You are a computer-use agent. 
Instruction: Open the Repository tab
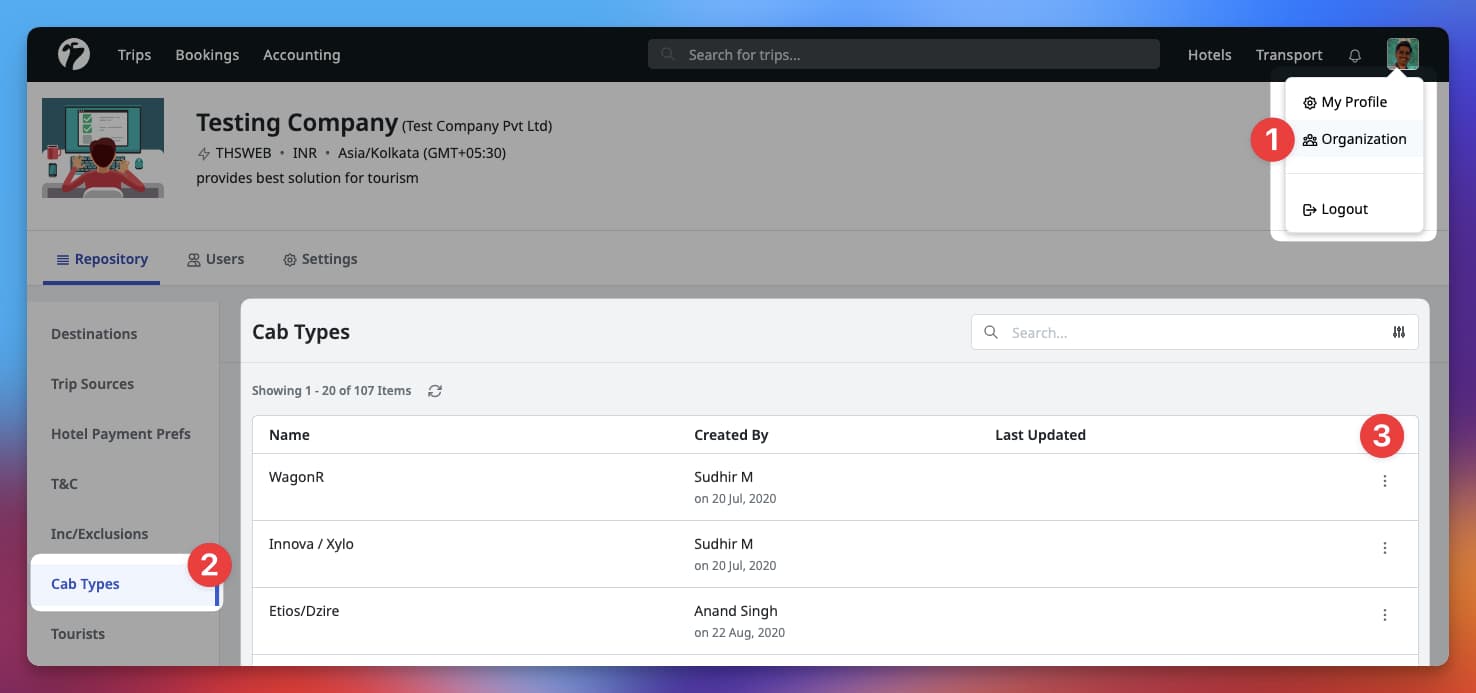[x=102, y=259]
